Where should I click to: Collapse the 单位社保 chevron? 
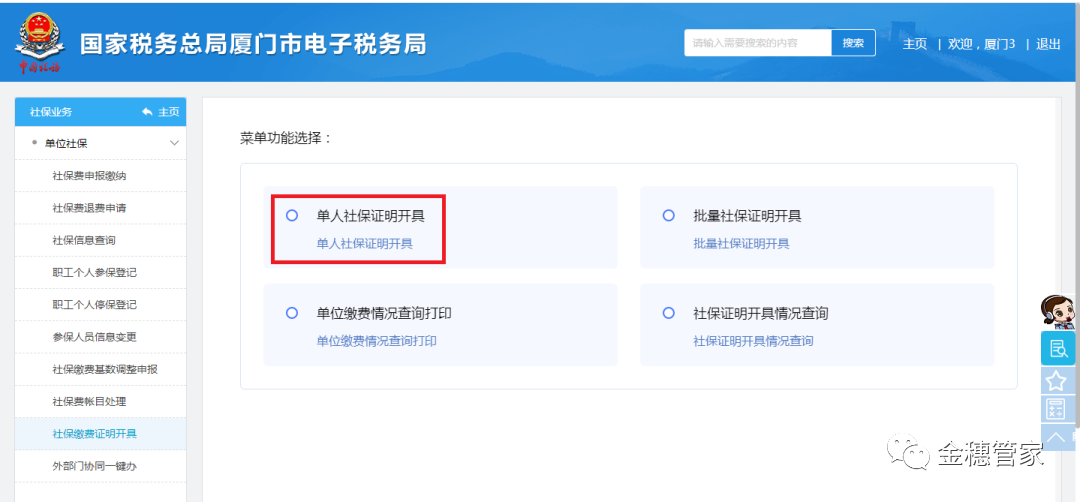tap(174, 143)
